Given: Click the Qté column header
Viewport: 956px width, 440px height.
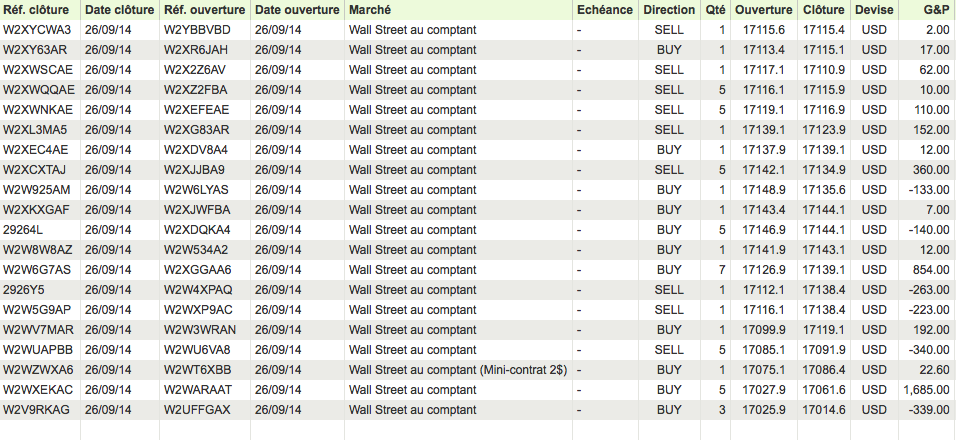Looking at the screenshot, I should pos(716,9).
